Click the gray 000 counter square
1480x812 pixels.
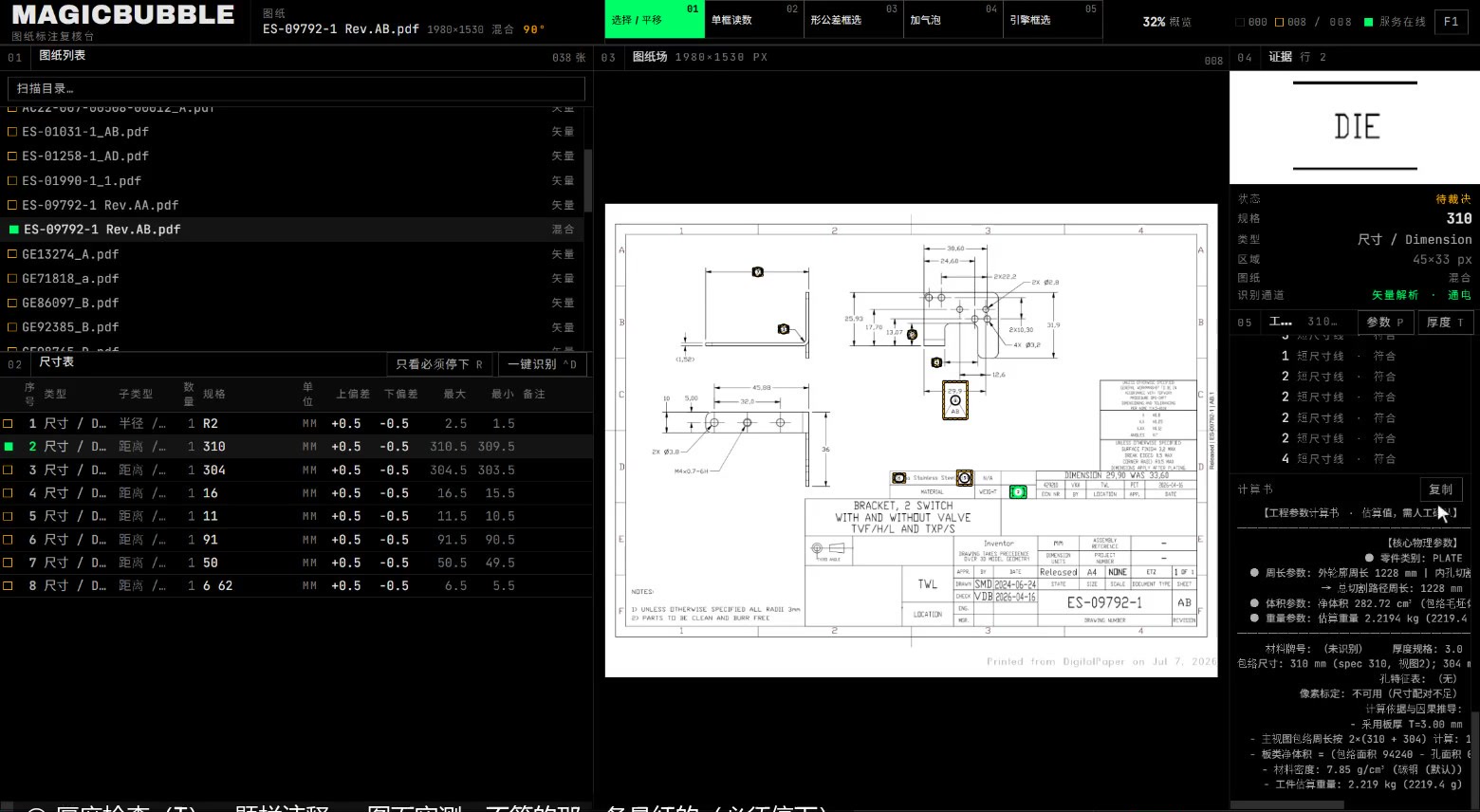(1240, 22)
